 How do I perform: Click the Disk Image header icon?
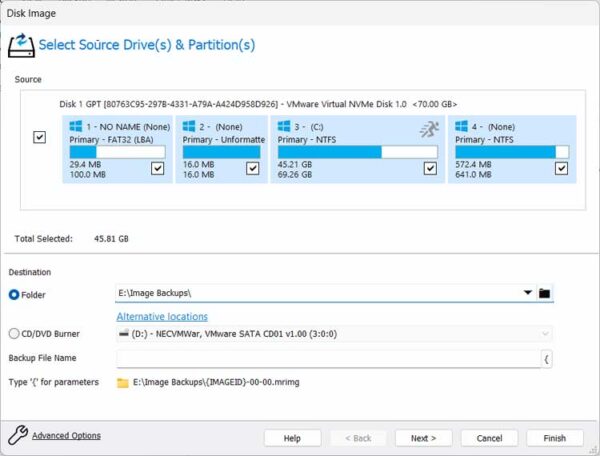20,46
